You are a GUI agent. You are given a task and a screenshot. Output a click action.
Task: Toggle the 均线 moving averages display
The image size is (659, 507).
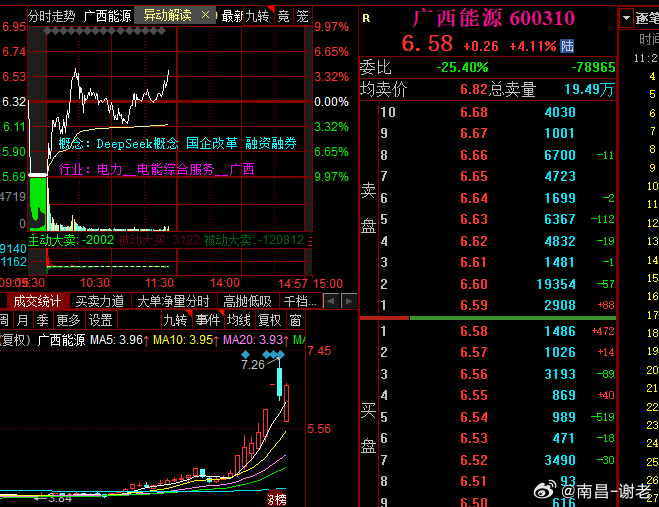239,320
